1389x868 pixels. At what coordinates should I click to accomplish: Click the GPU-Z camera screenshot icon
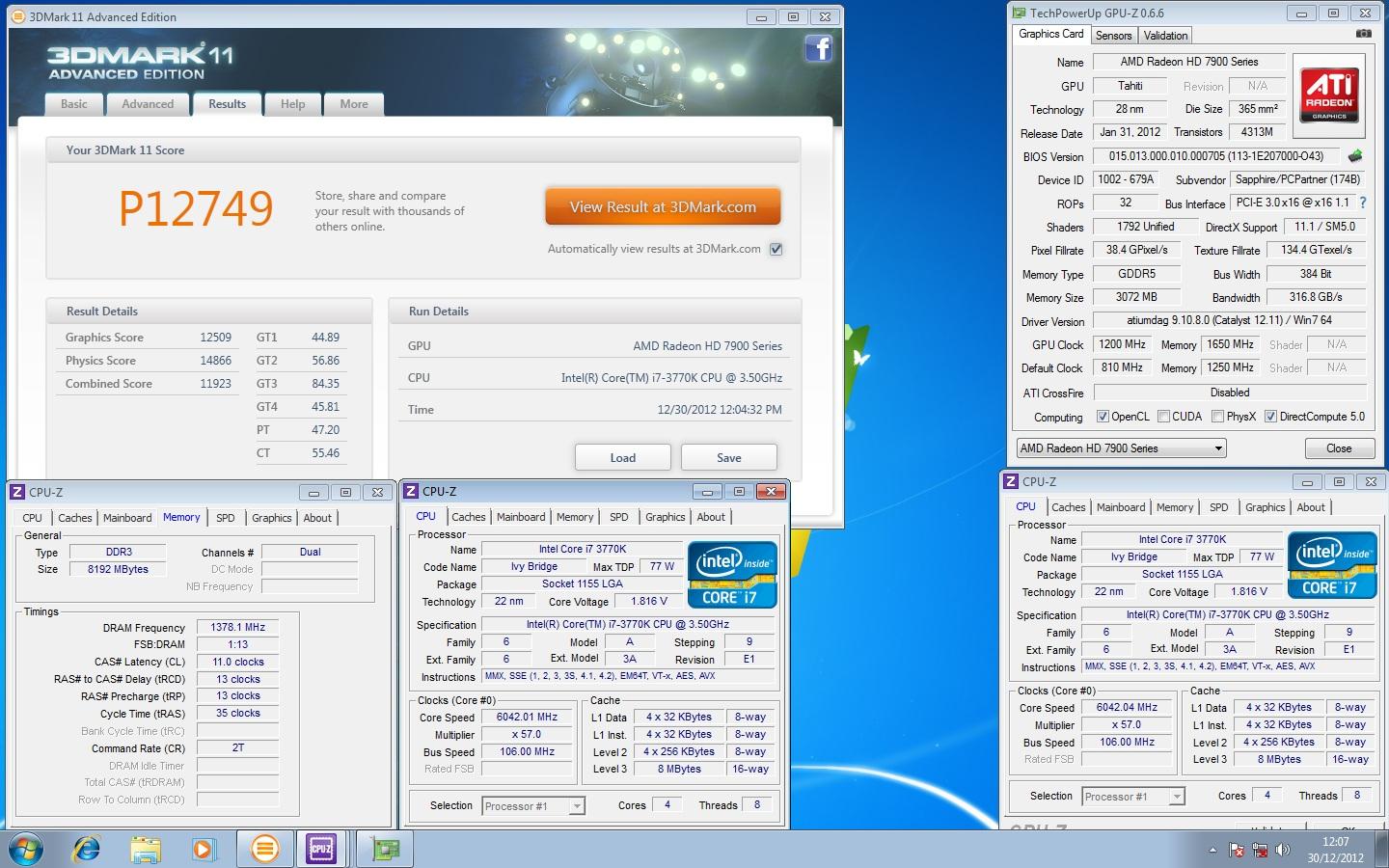point(1363,34)
